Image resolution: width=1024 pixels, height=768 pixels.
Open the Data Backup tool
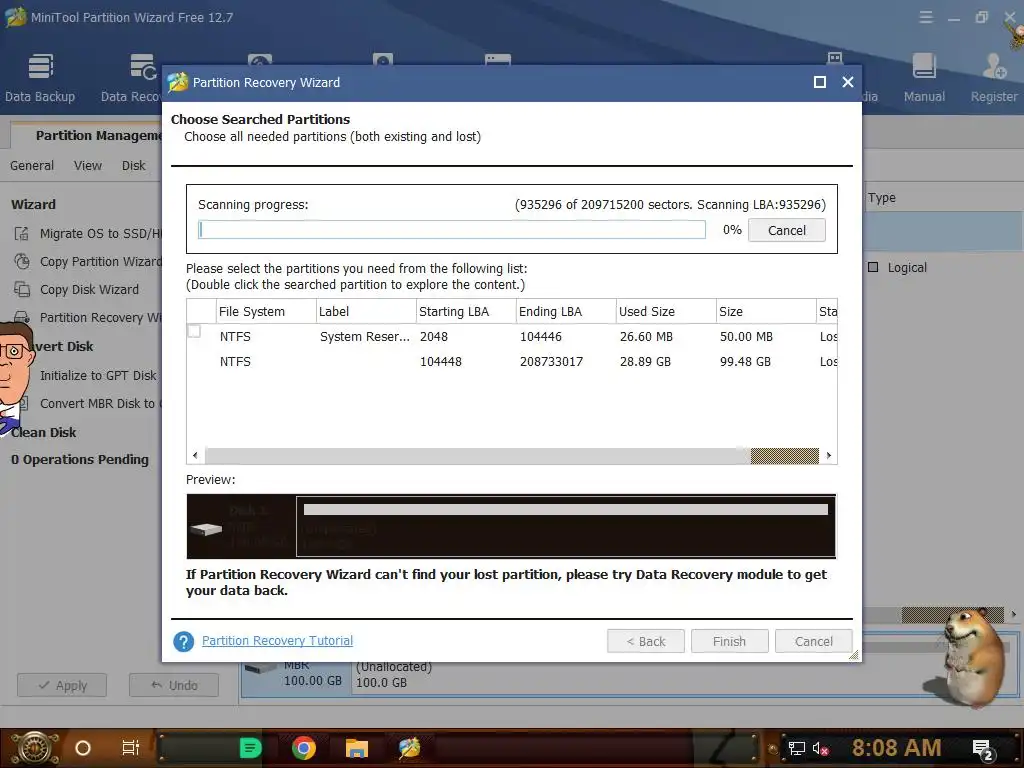[40, 78]
